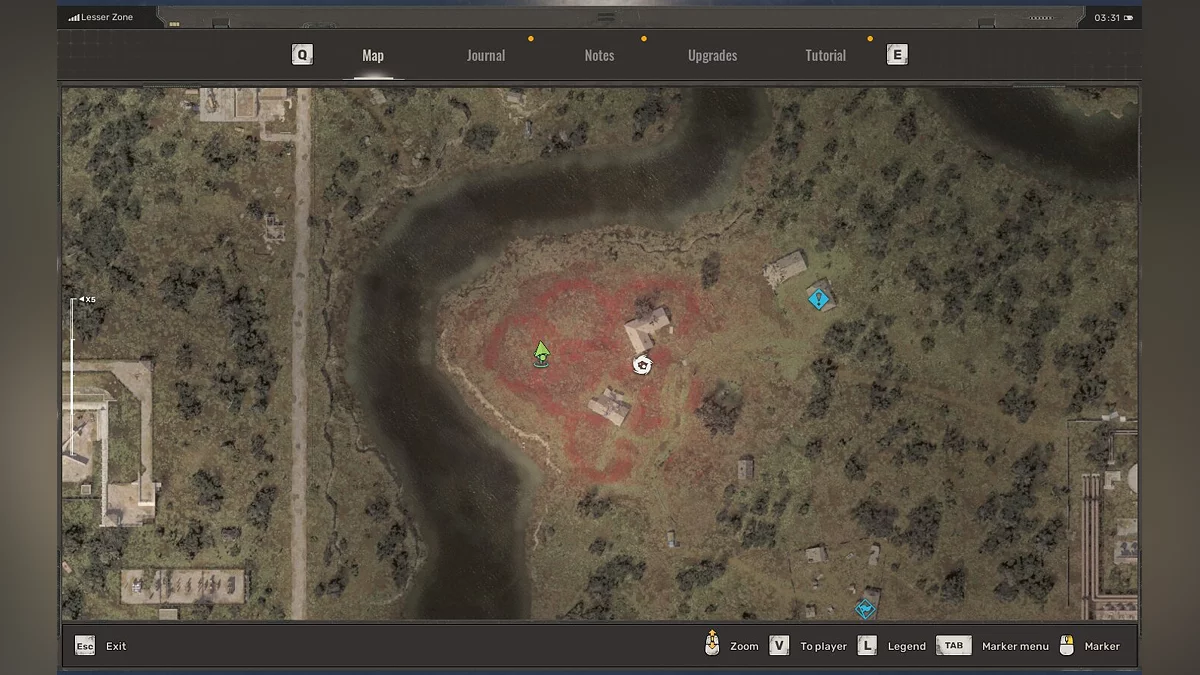
Task: Click the orange notification dot on Journal
Action: coord(531,39)
